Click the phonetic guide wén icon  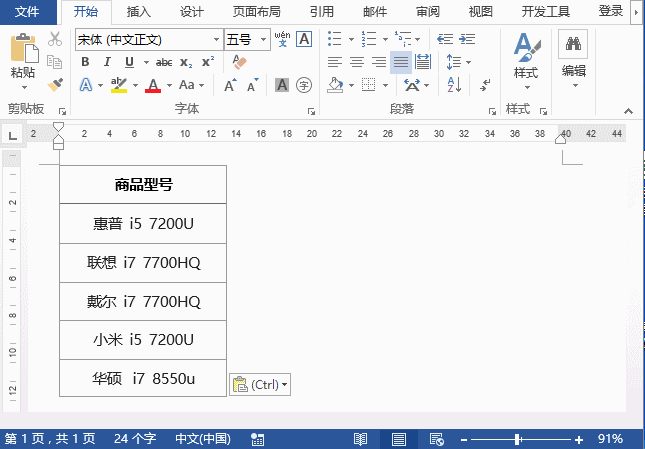pyautogui.click(x=282, y=39)
